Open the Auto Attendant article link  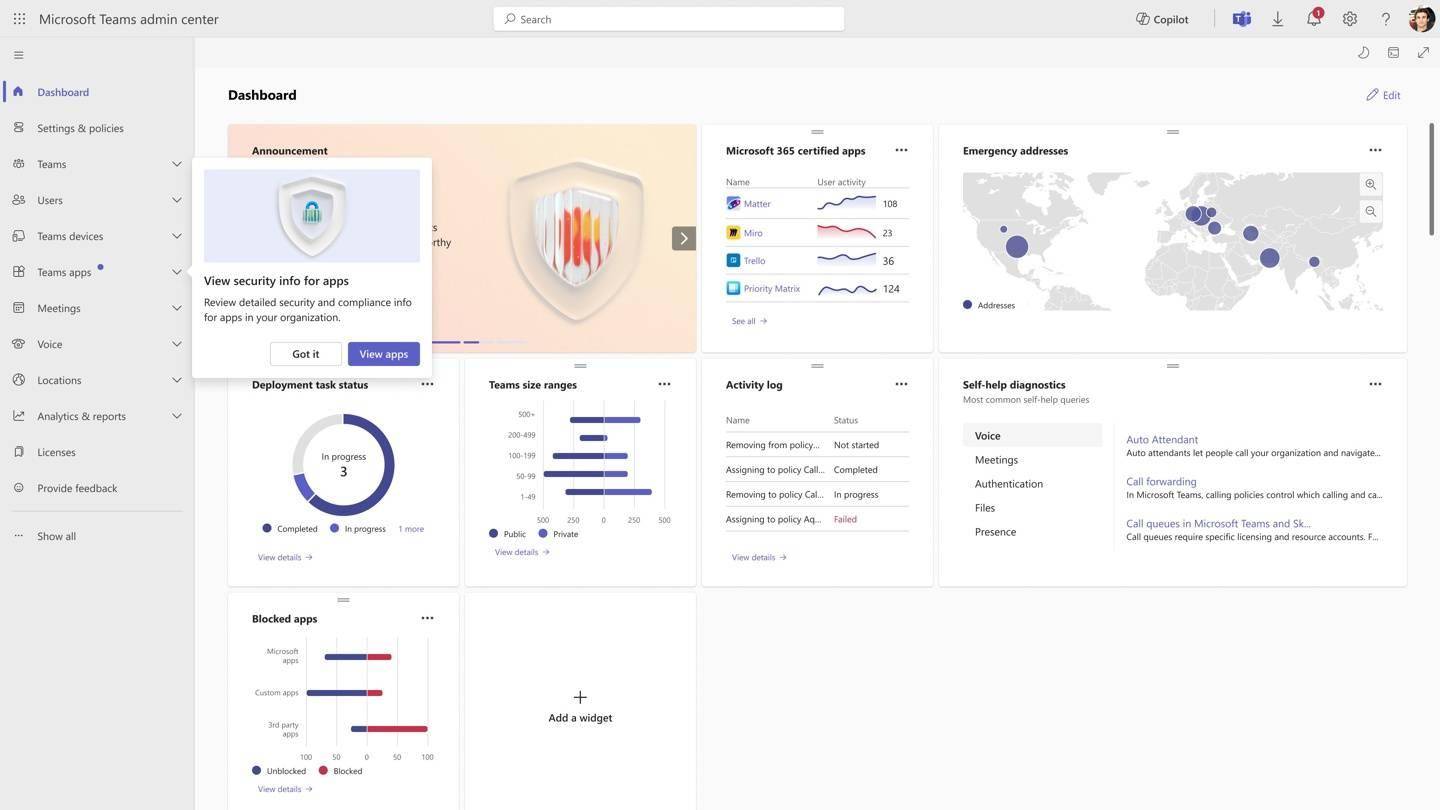tap(1162, 440)
